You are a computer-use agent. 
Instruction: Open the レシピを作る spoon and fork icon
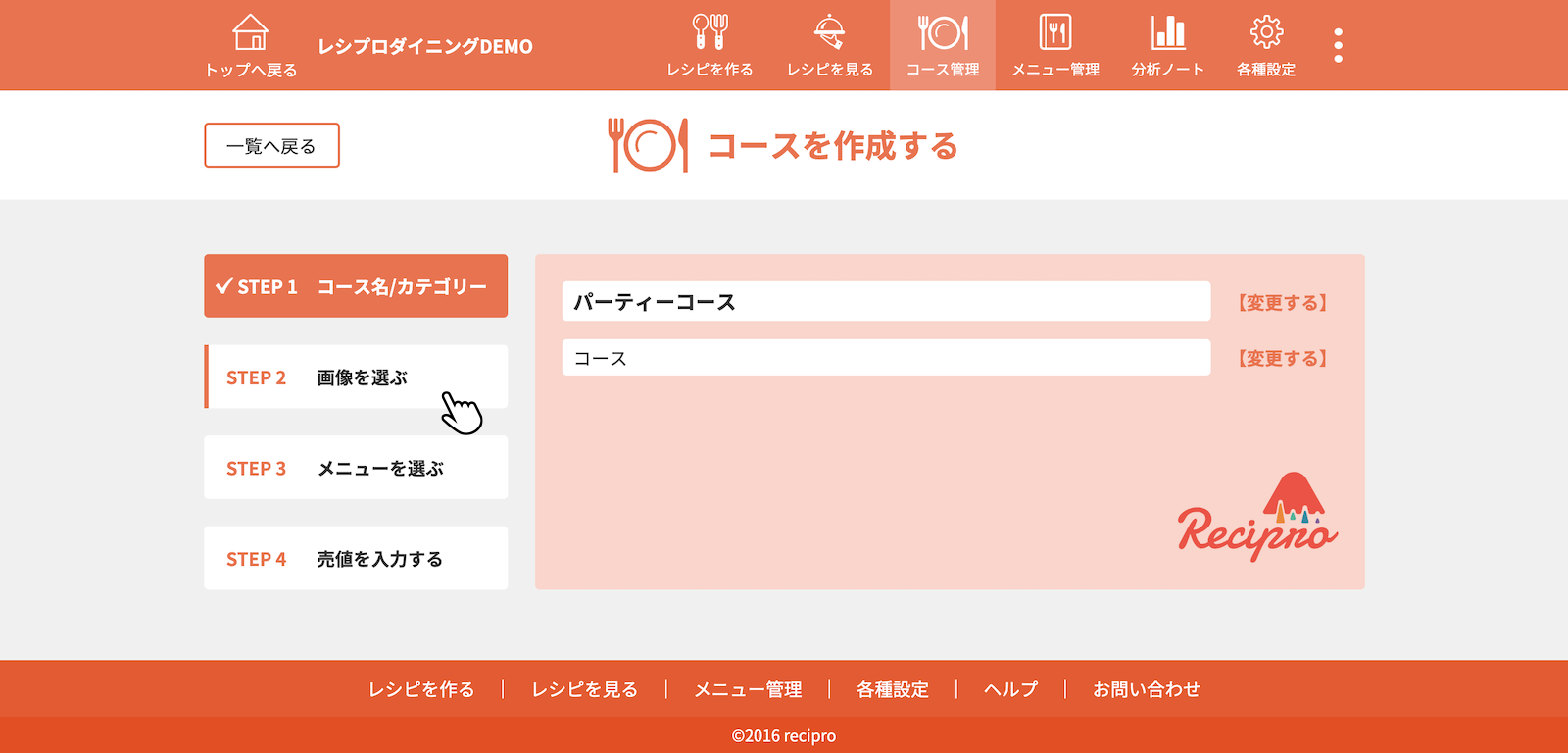click(x=710, y=33)
